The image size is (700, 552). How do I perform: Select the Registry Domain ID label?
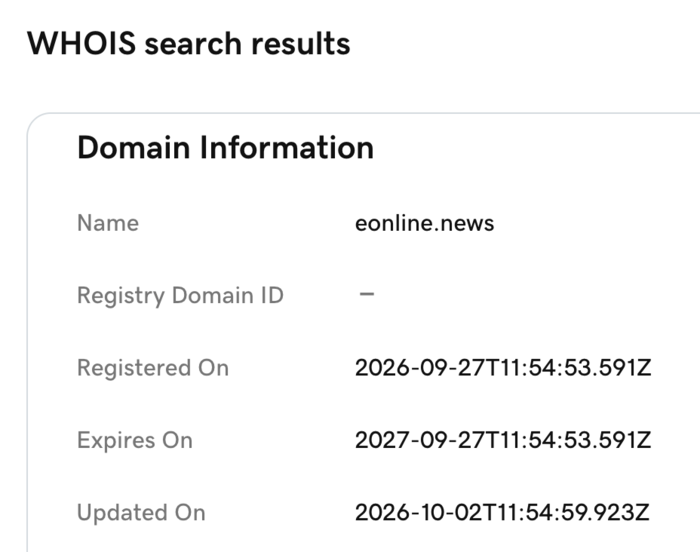coord(180,296)
